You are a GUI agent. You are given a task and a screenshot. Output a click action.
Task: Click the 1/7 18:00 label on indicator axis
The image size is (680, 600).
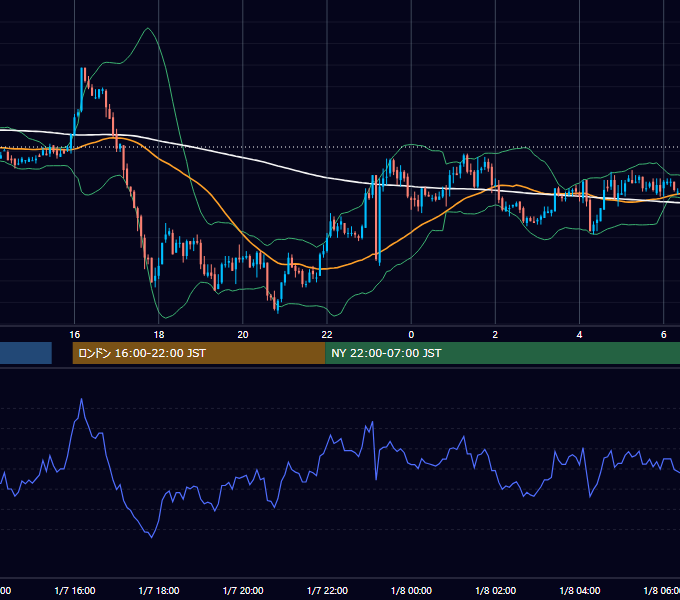coord(159,590)
